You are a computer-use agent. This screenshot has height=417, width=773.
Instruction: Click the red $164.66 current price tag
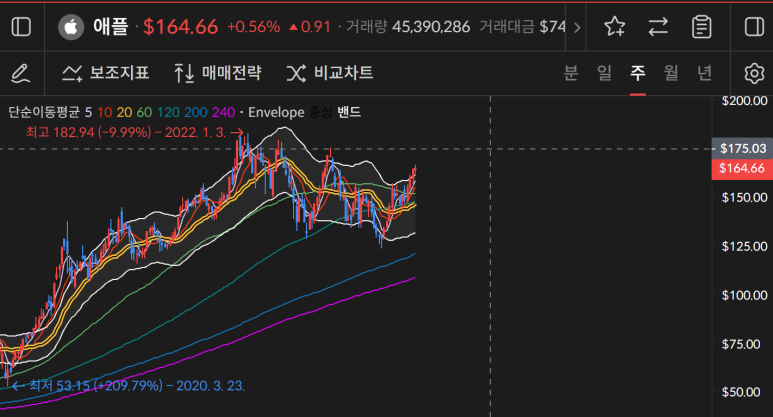pos(742,169)
